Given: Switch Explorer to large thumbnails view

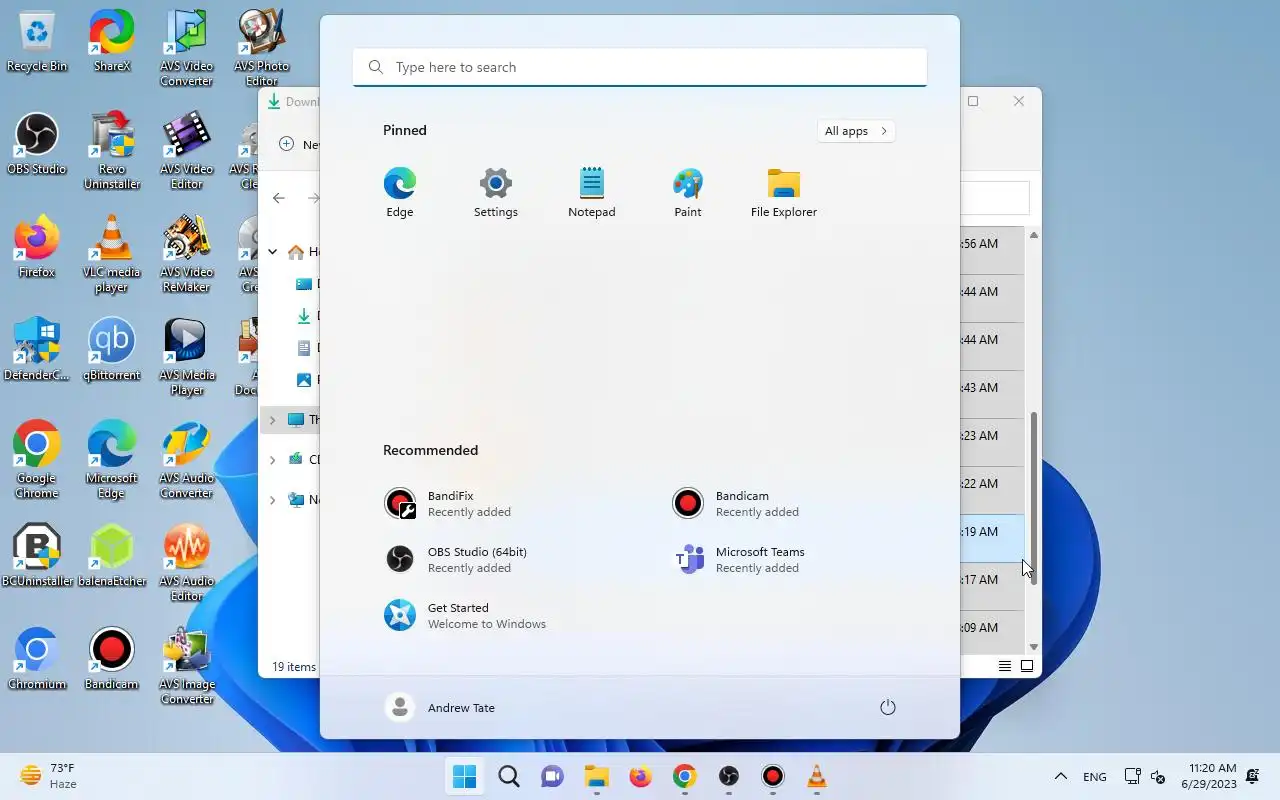Looking at the screenshot, I should coord(1027,666).
